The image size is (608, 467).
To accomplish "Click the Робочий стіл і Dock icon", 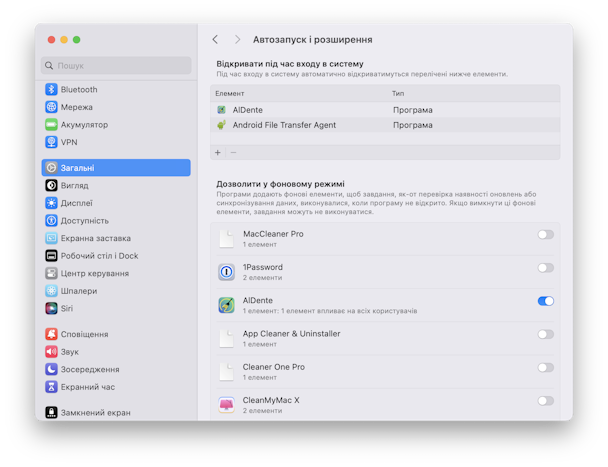I will click(x=51, y=256).
